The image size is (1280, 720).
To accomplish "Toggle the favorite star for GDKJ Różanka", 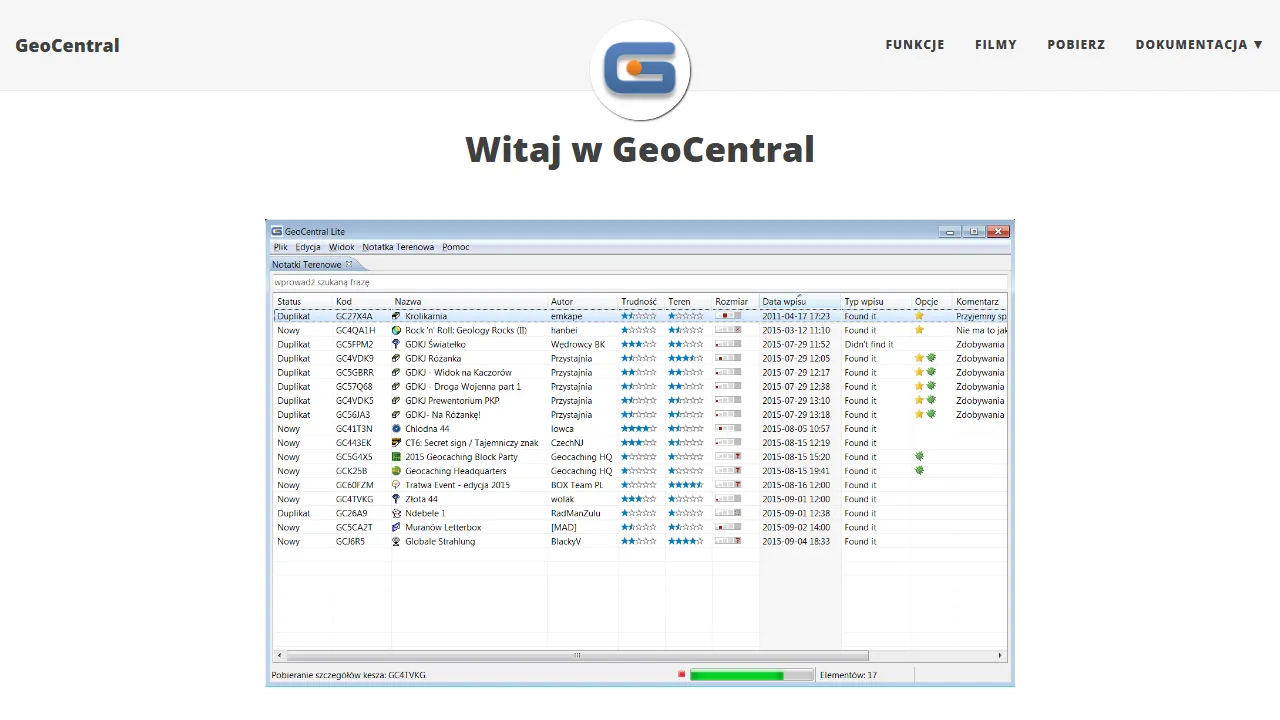I will coord(918,358).
